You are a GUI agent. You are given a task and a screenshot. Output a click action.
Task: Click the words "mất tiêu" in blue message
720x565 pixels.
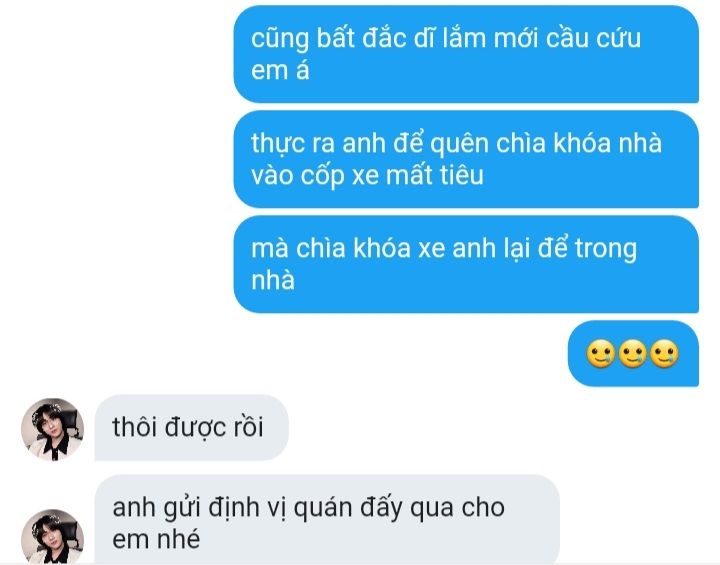pyautogui.click(x=435, y=175)
